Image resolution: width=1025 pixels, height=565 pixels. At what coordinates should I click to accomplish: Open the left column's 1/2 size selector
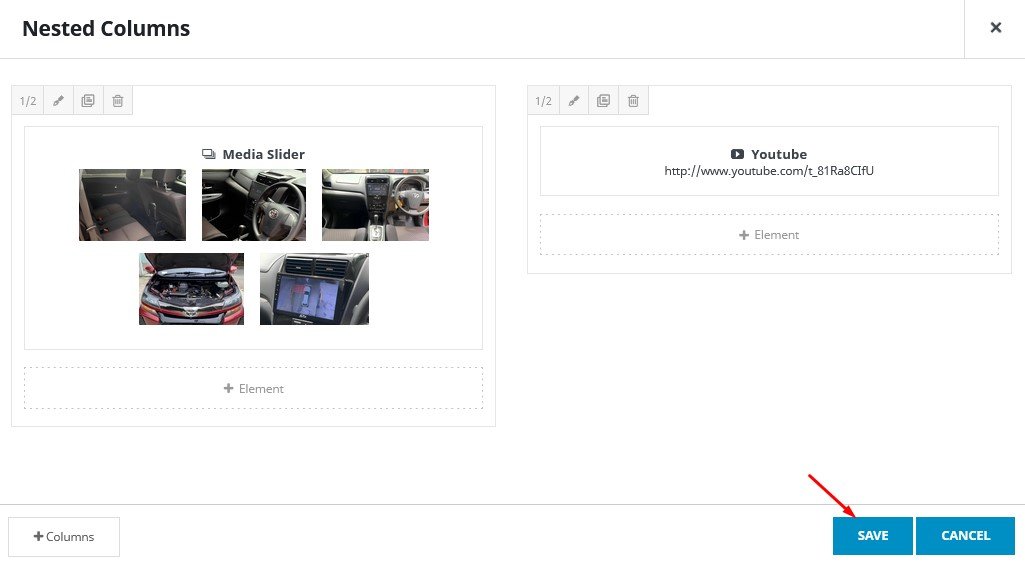click(28, 101)
